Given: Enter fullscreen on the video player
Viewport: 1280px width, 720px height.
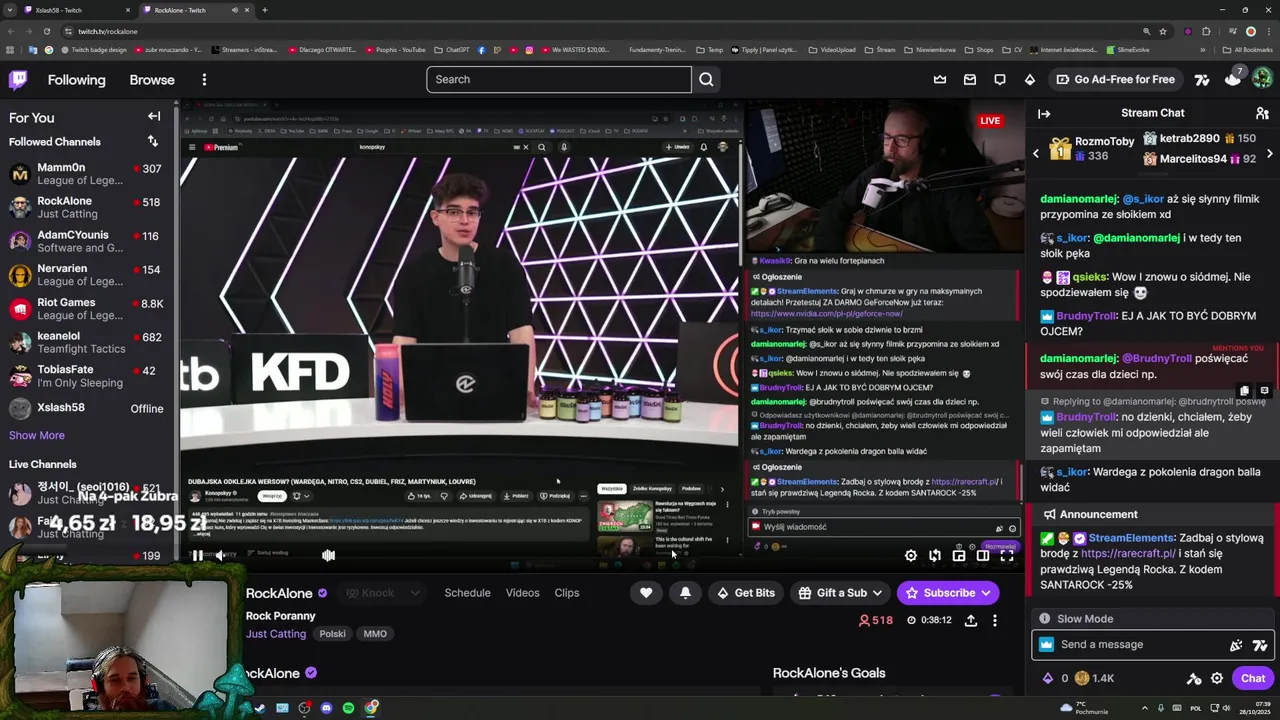Looking at the screenshot, I should [1007, 556].
